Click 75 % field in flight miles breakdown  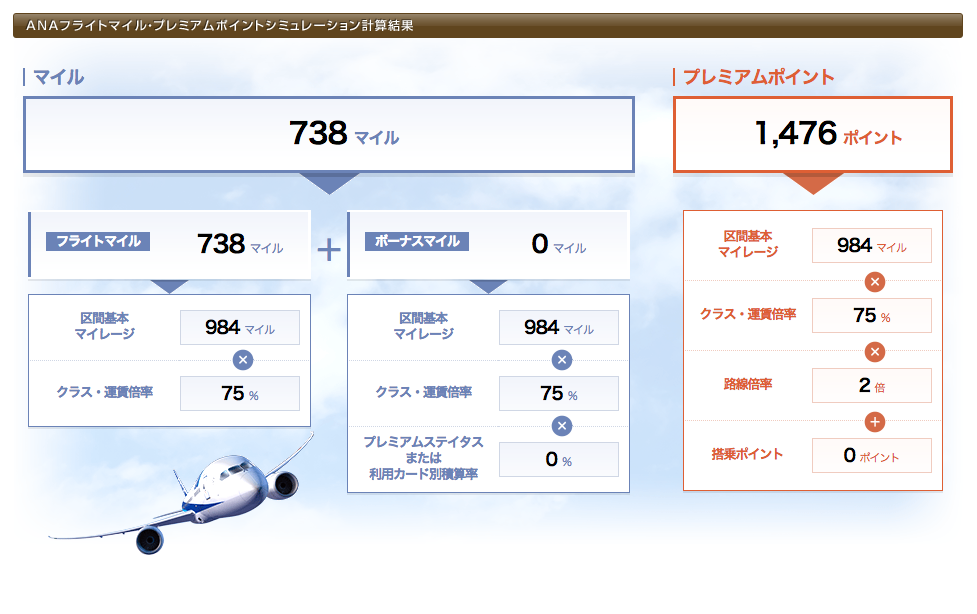pyautogui.click(x=240, y=393)
